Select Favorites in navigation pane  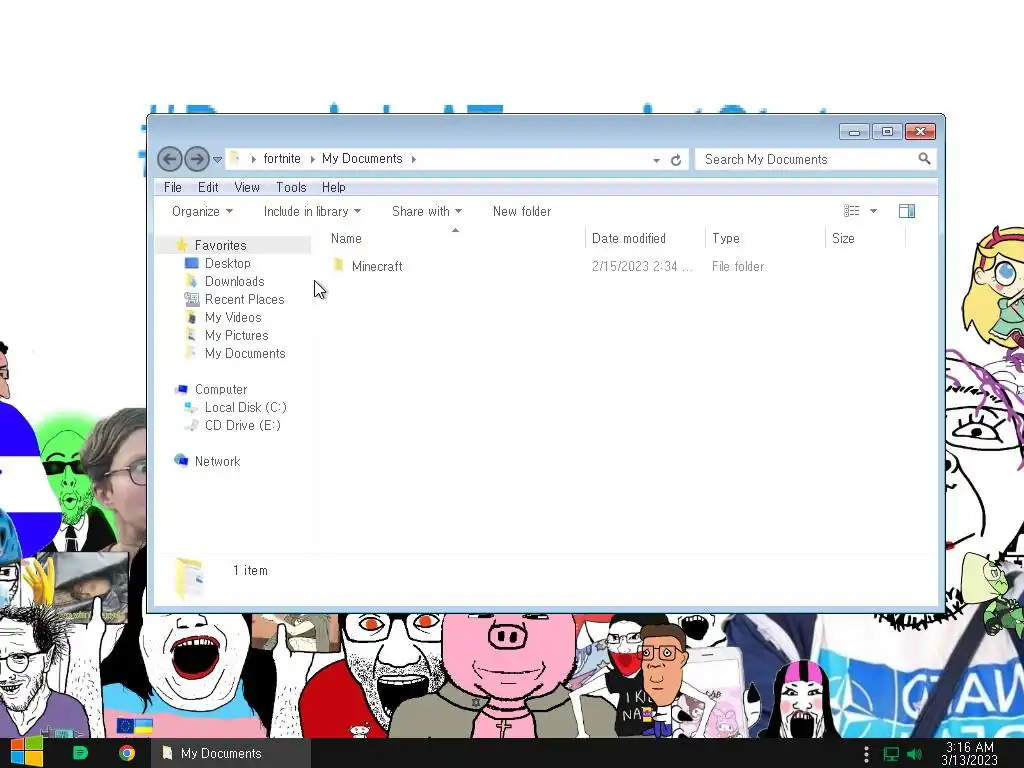click(221, 246)
